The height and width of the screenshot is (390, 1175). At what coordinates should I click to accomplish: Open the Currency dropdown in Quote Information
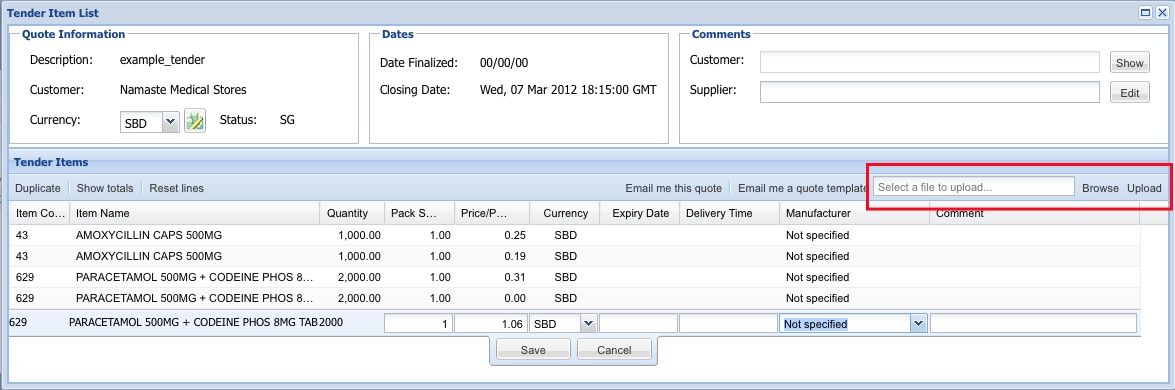170,122
